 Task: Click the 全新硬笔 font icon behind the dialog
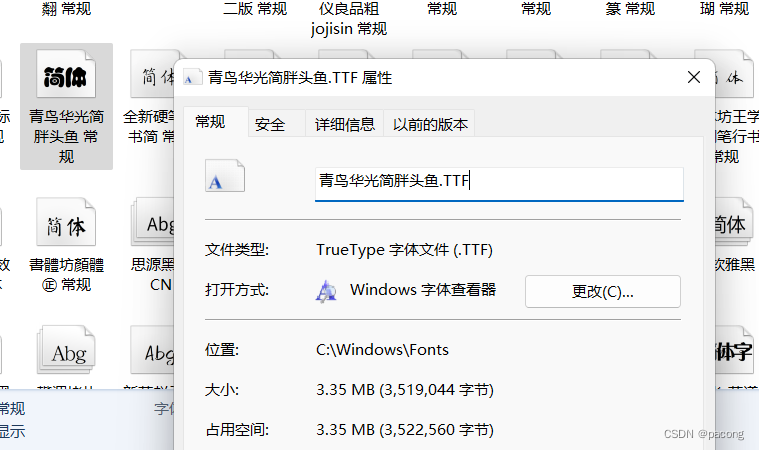[x=152, y=74]
